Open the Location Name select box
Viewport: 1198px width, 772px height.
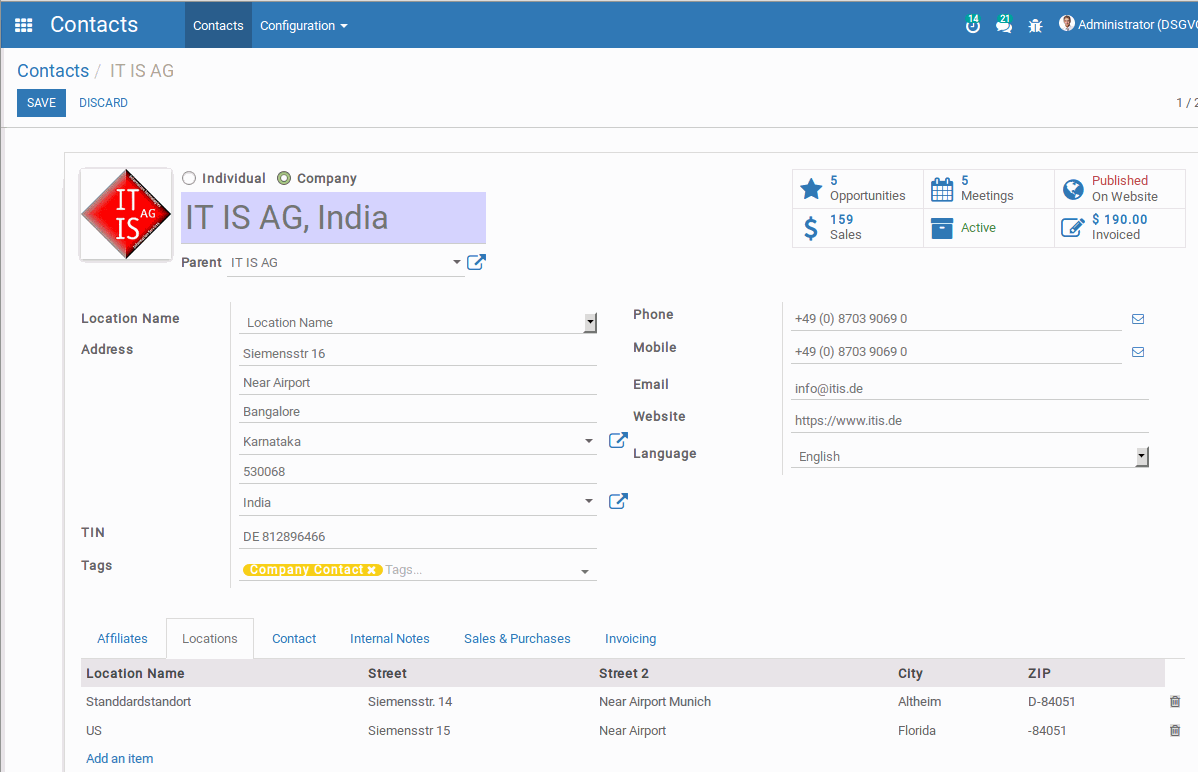(417, 323)
